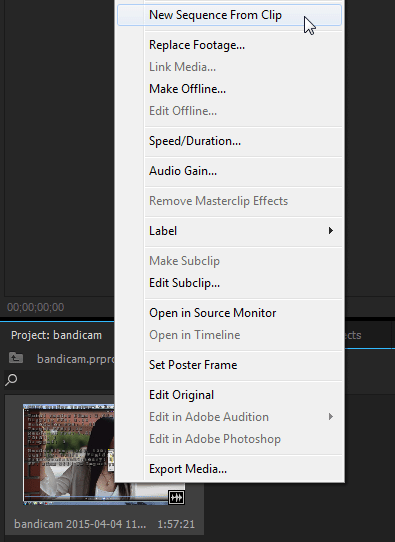Click the bandicam 2015-04-04 clip name
This screenshot has height=542, width=395.
pyautogui.click(x=80, y=524)
